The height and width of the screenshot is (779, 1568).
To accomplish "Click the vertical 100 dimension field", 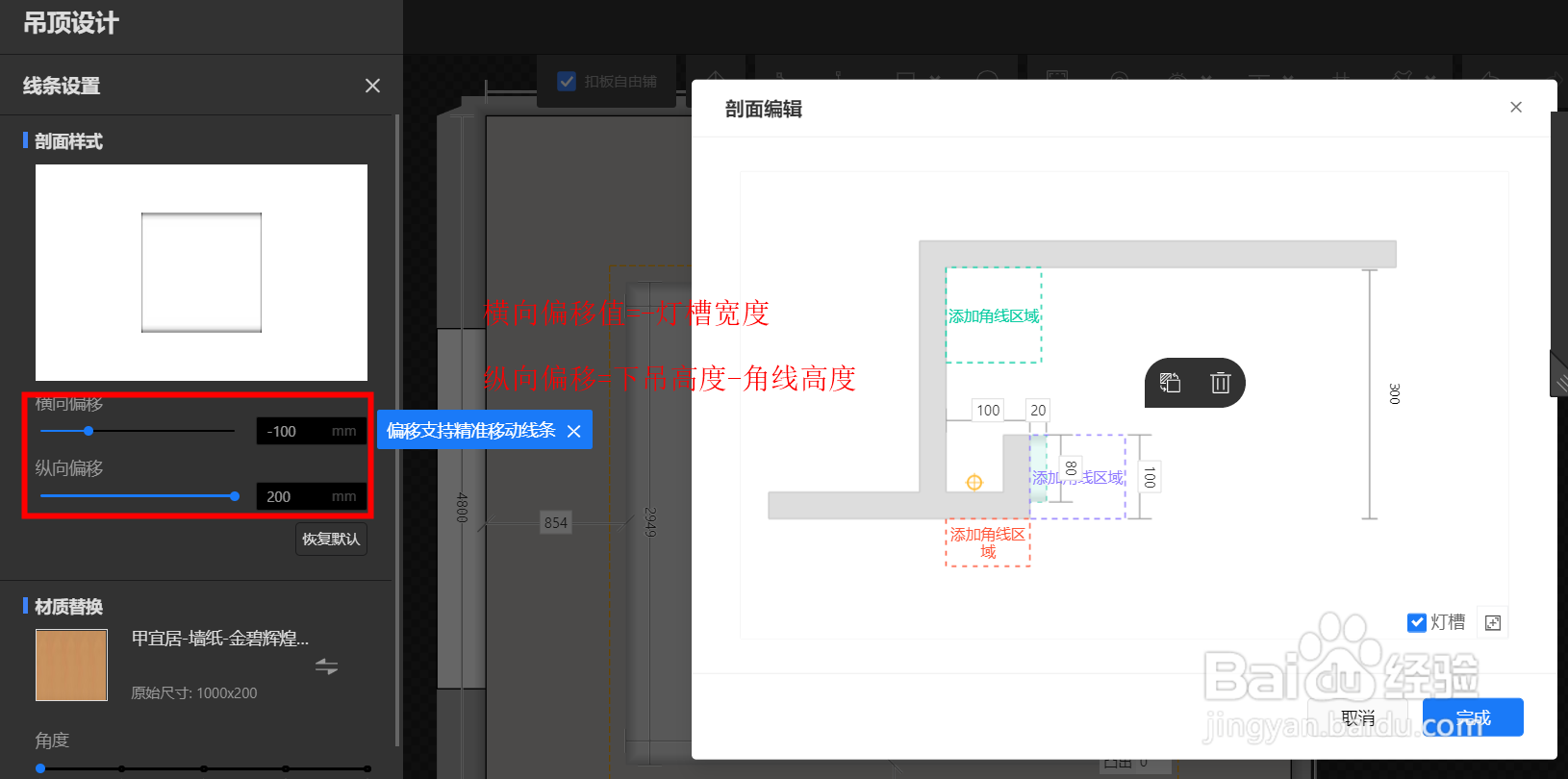I will tap(1150, 477).
